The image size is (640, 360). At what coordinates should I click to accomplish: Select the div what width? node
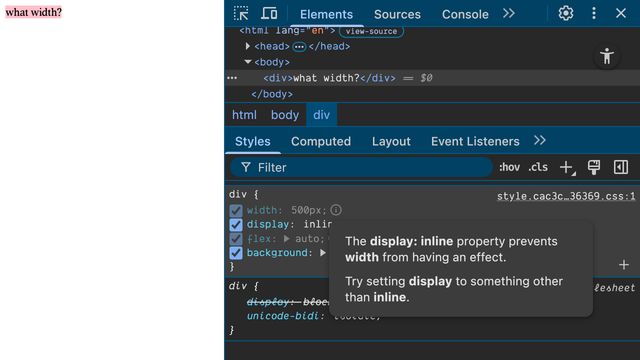[329, 78]
